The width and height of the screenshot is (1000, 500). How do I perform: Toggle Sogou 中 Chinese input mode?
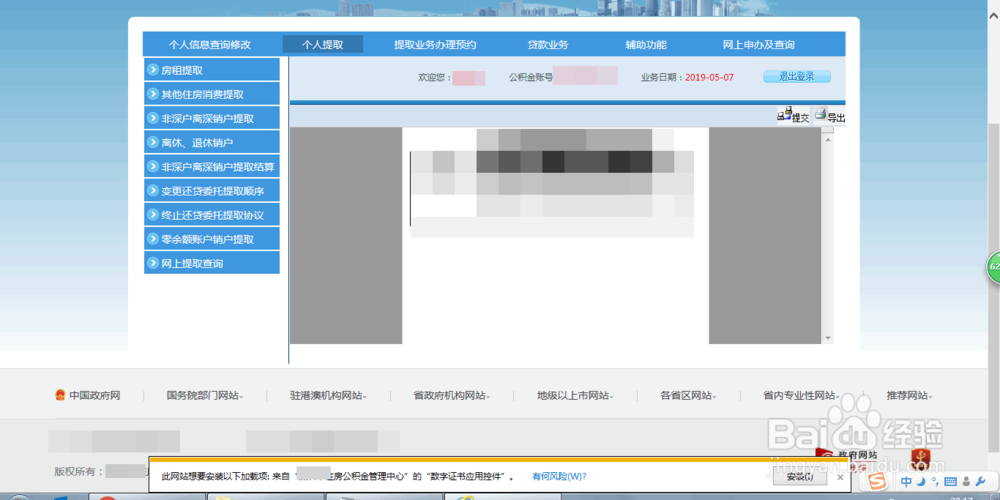[x=906, y=482]
